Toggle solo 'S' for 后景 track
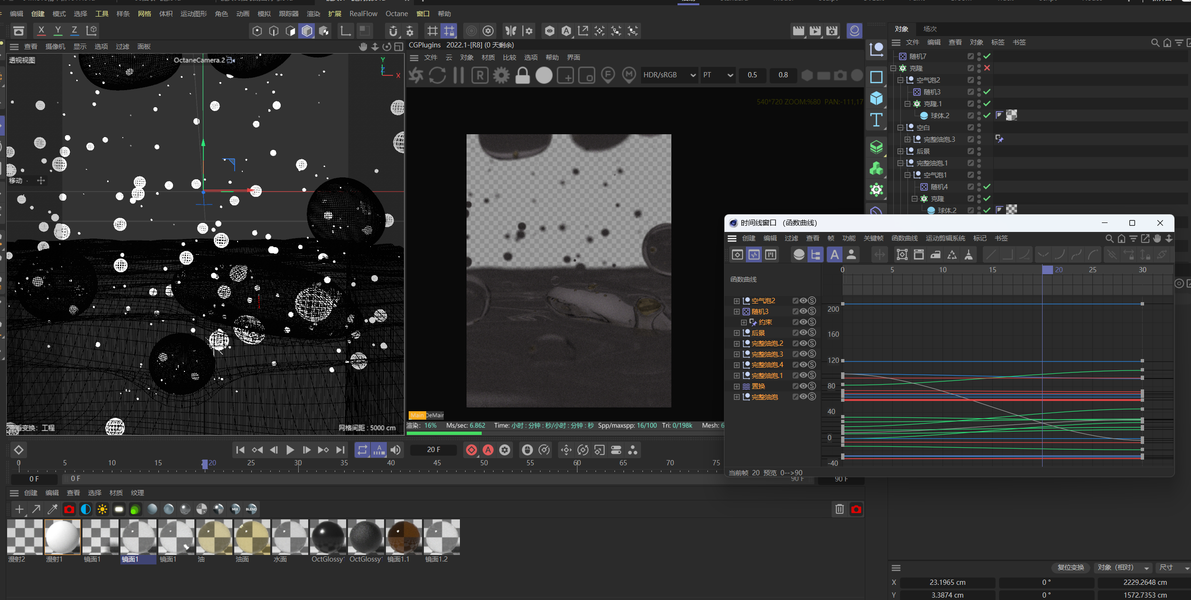1191x600 pixels. [812, 333]
